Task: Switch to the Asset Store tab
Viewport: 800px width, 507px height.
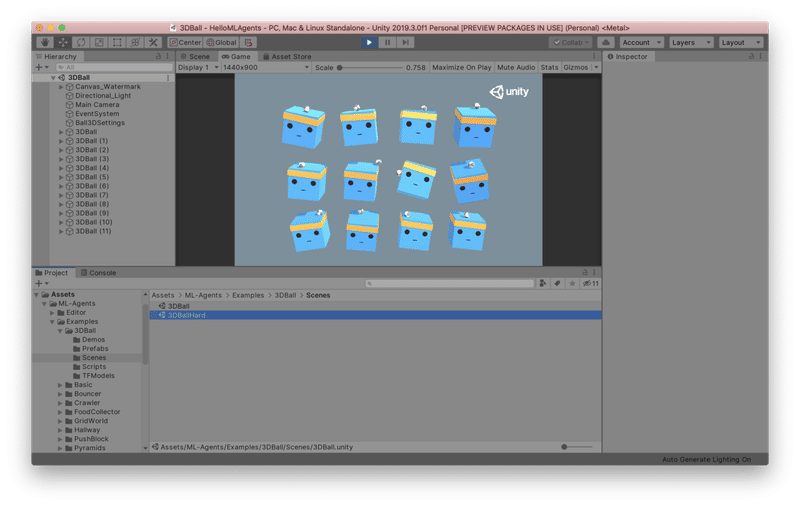Action: (x=287, y=57)
